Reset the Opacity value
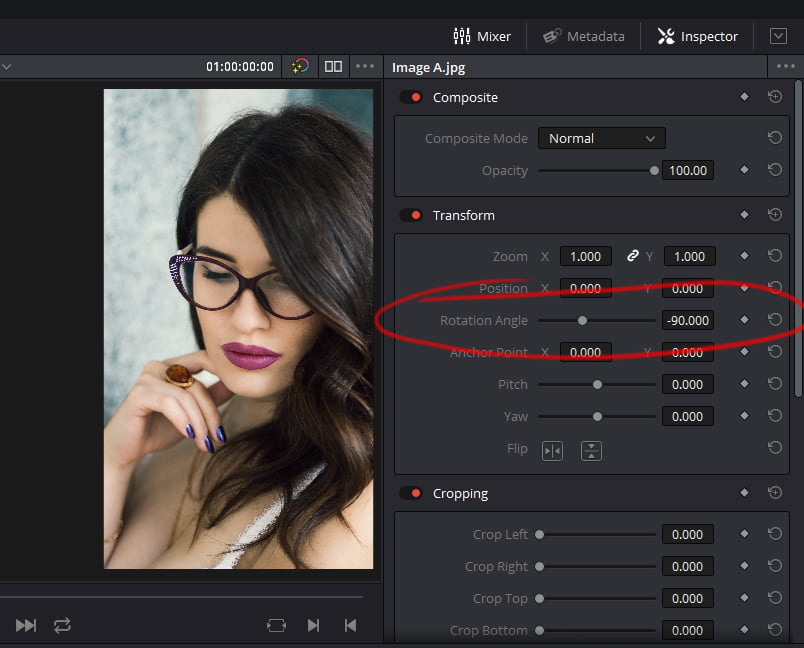 tap(775, 170)
